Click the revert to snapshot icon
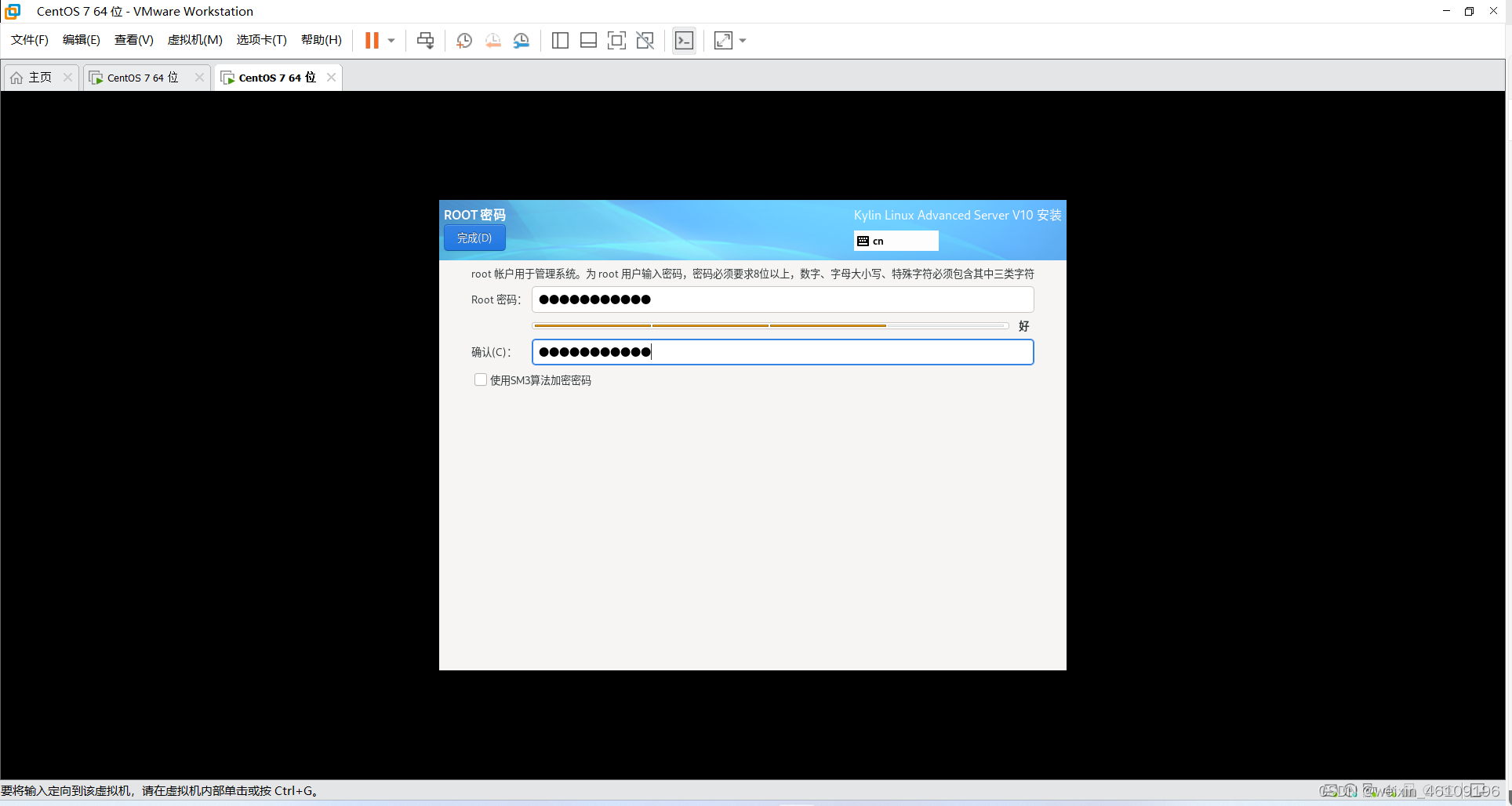 click(492, 40)
